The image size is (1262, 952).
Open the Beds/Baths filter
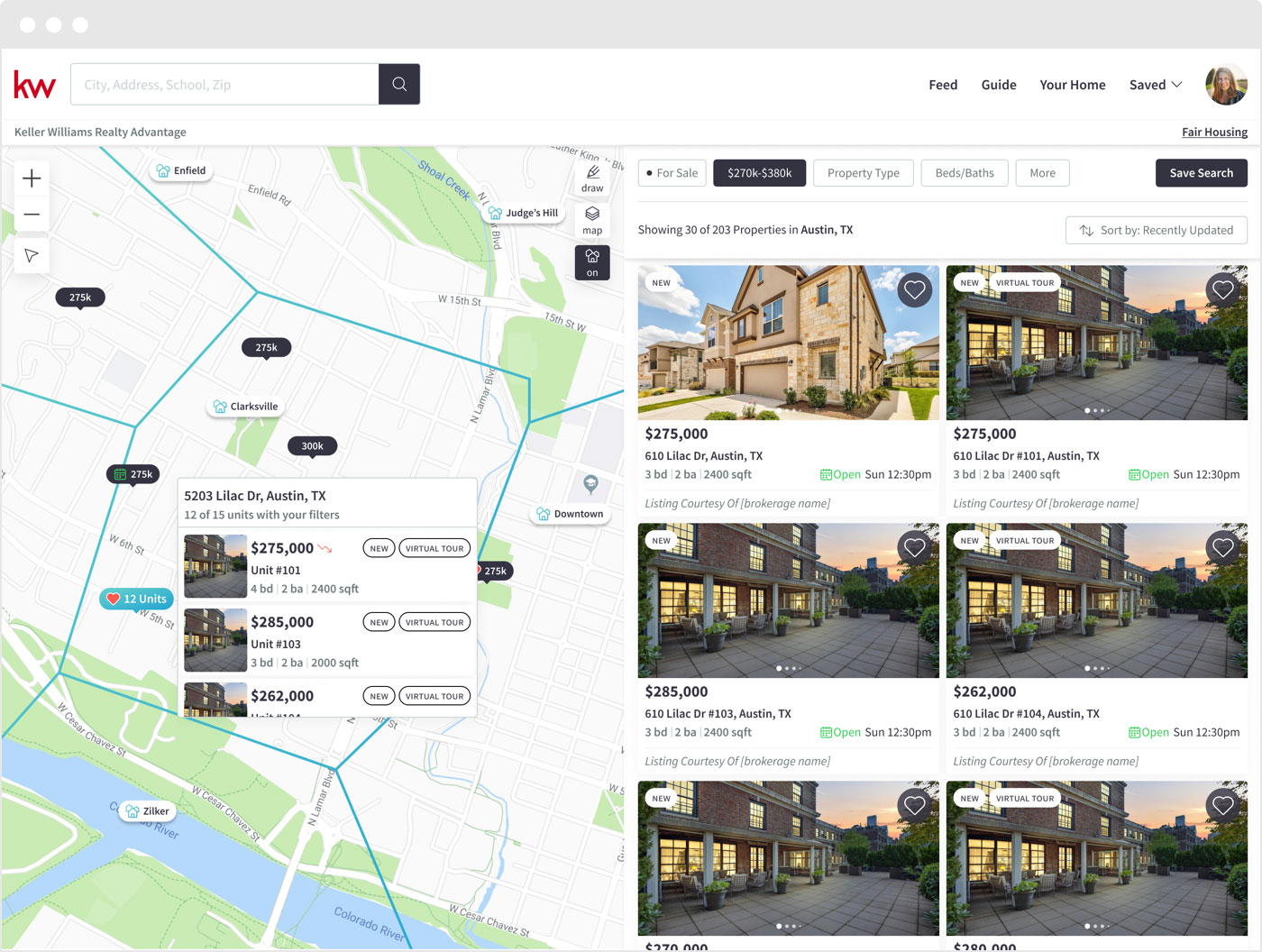(x=965, y=173)
